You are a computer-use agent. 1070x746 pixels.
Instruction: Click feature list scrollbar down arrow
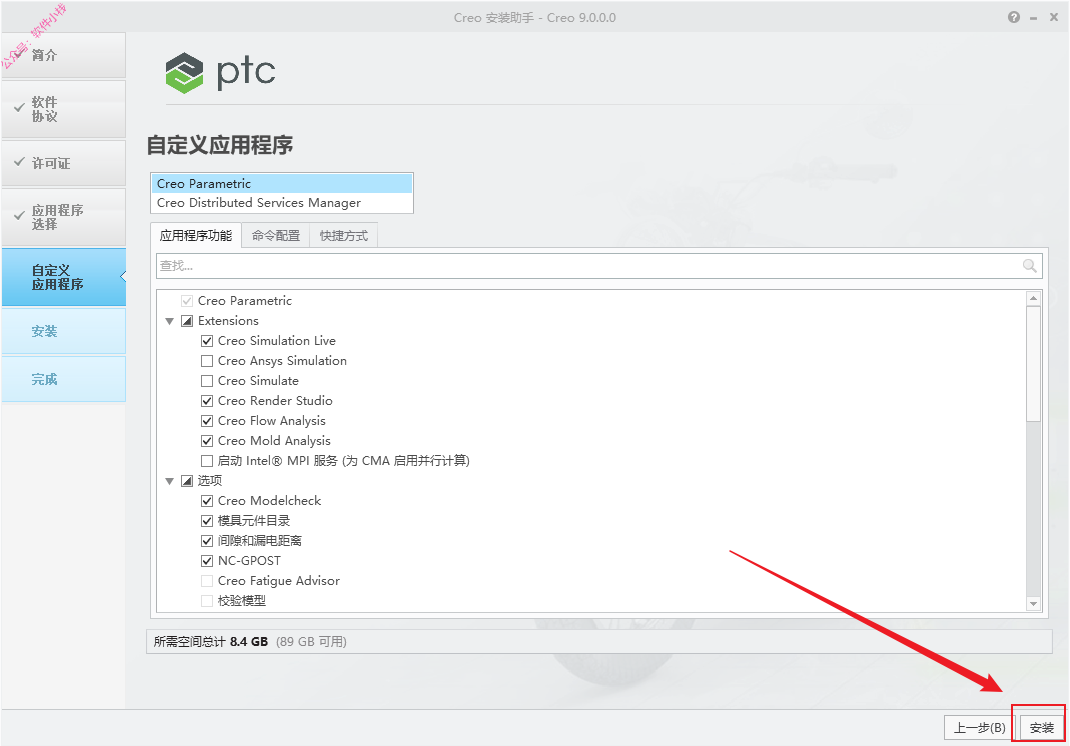click(x=1033, y=603)
